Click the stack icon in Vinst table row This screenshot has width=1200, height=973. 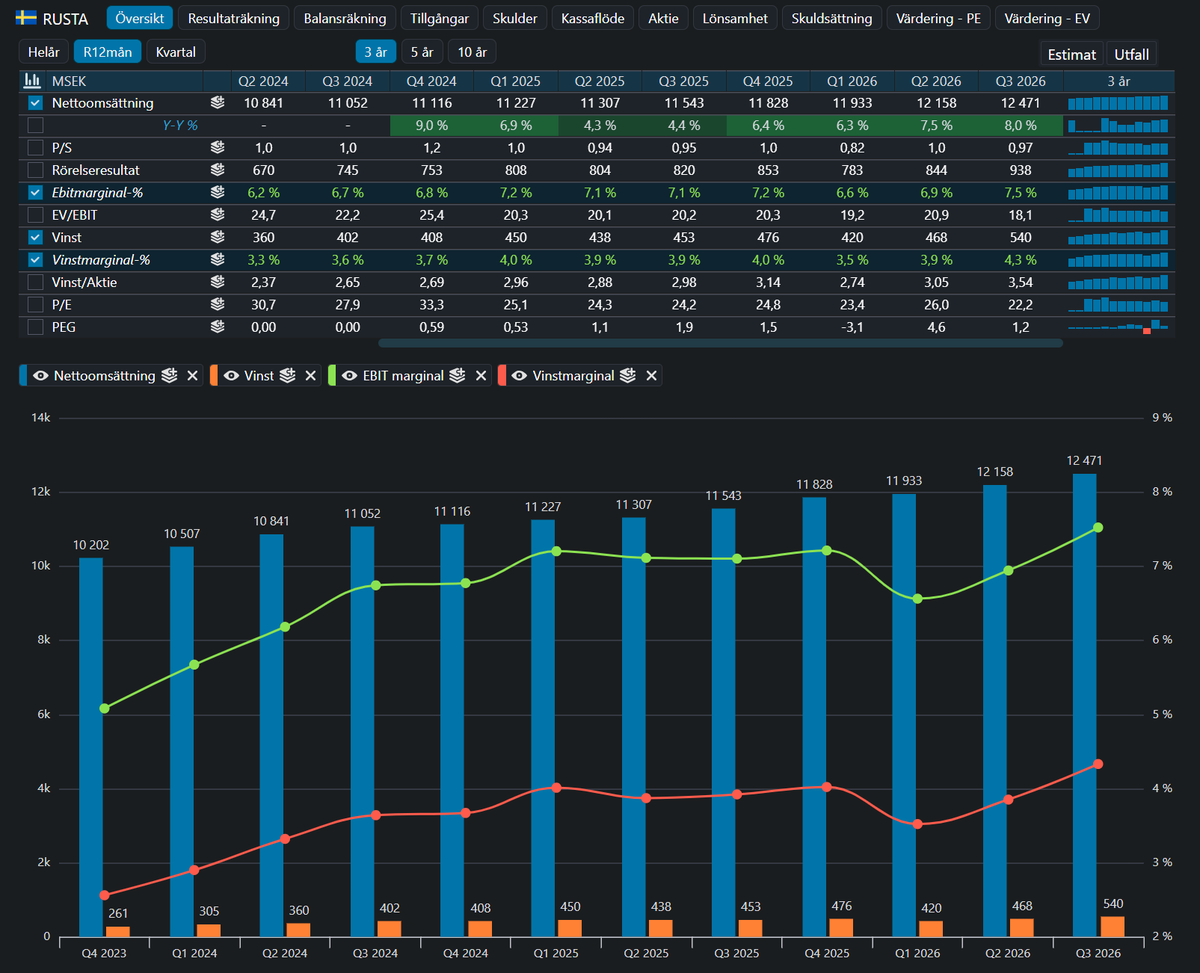217,237
